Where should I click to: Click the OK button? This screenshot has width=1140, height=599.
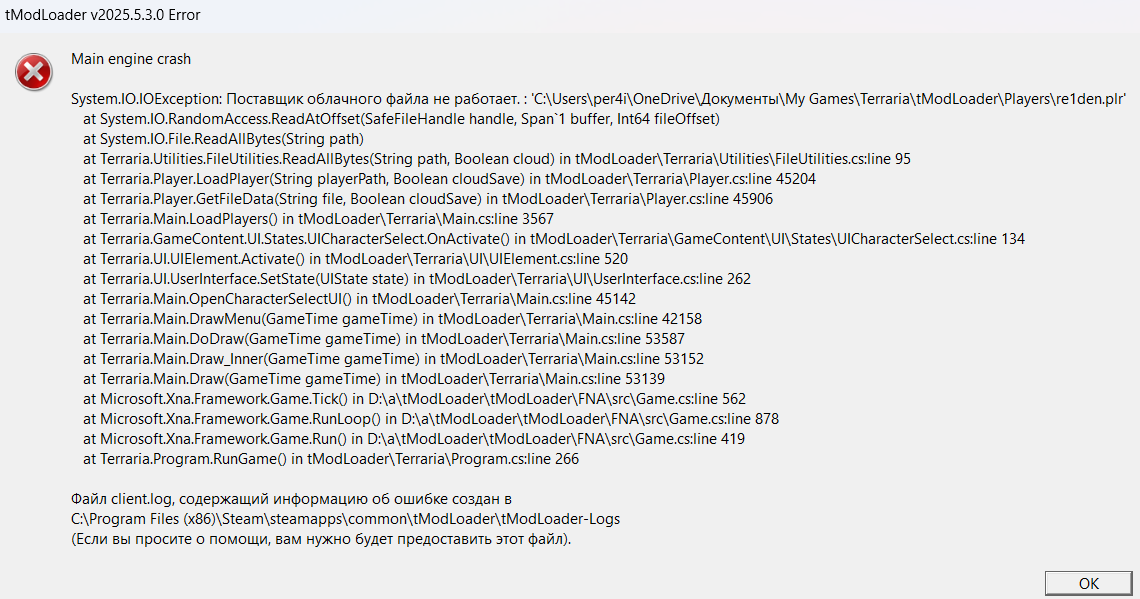pyautogui.click(x=1089, y=583)
